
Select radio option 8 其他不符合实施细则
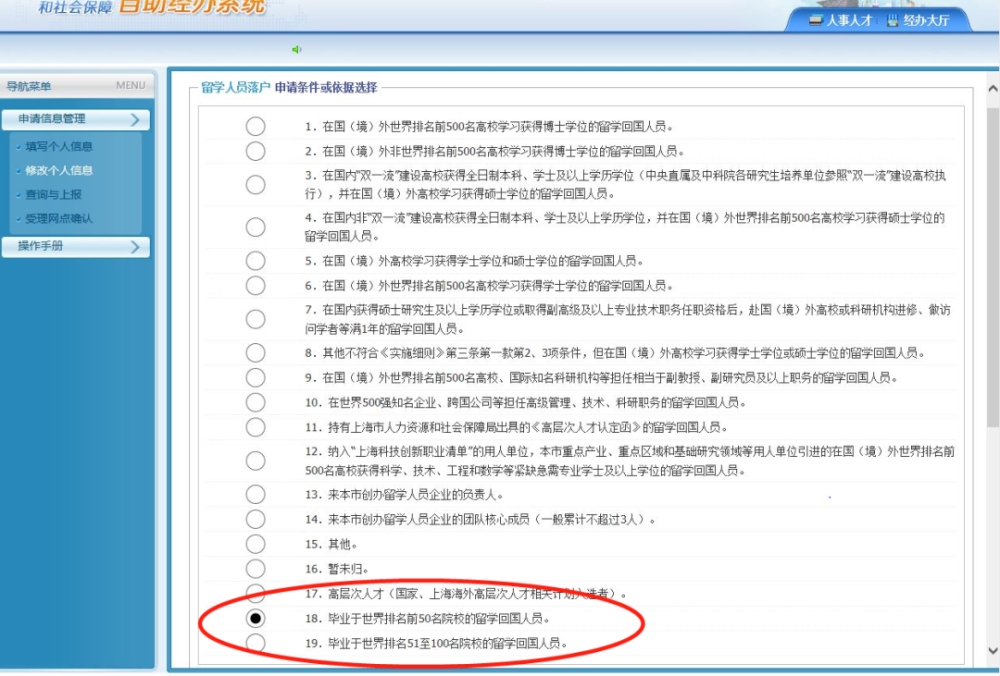pos(255,353)
